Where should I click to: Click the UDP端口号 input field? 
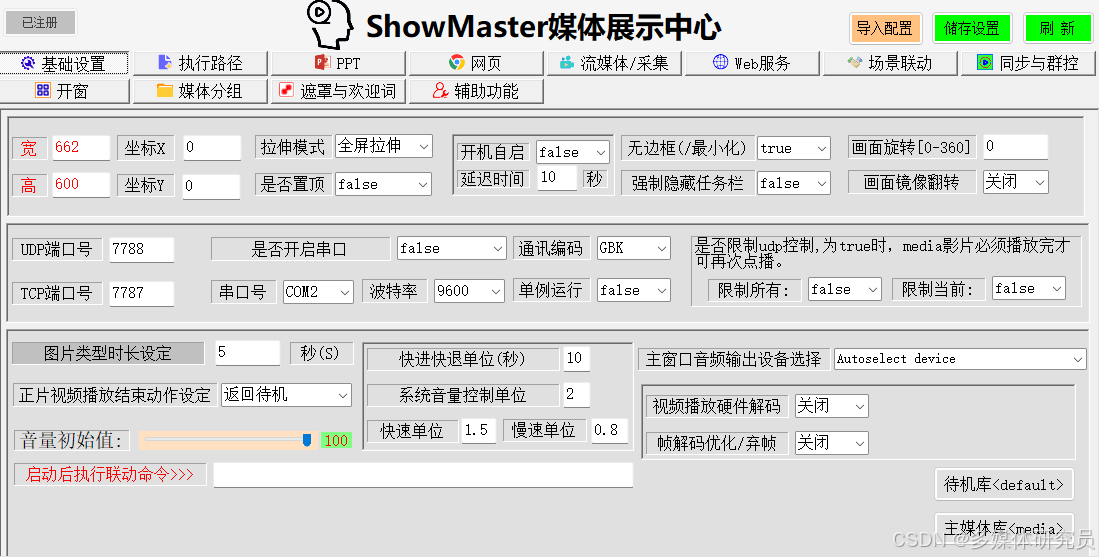pyautogui.click(x=142, y=249)
